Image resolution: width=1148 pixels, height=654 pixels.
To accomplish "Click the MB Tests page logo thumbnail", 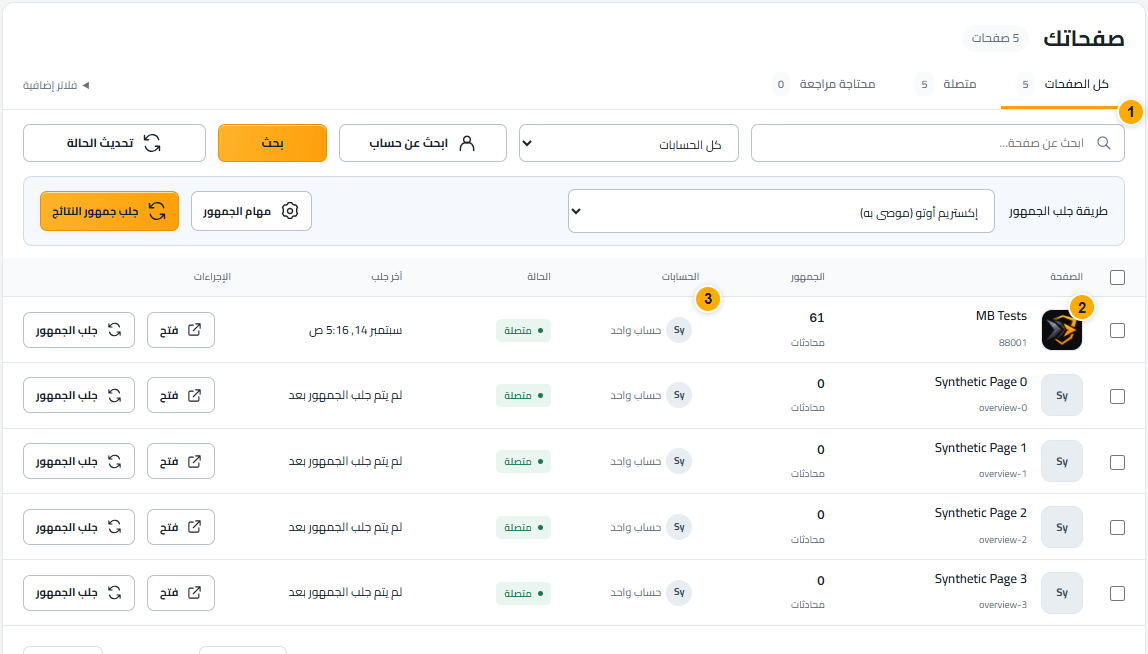I will tap(1062, 330).
